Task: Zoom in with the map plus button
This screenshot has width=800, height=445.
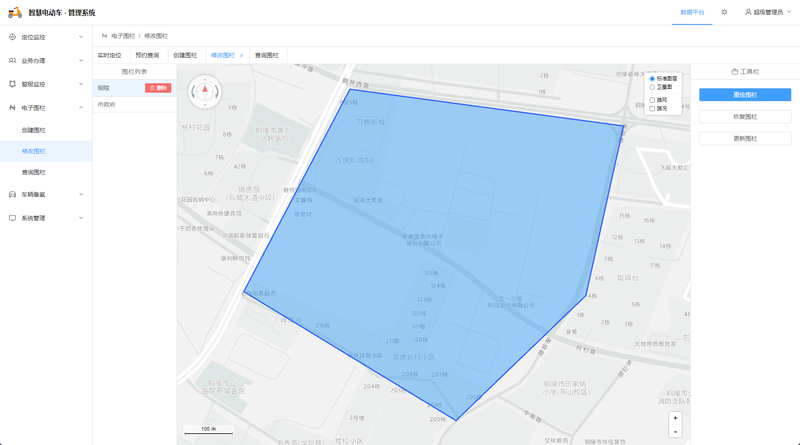Action: (x=675, y=418)
